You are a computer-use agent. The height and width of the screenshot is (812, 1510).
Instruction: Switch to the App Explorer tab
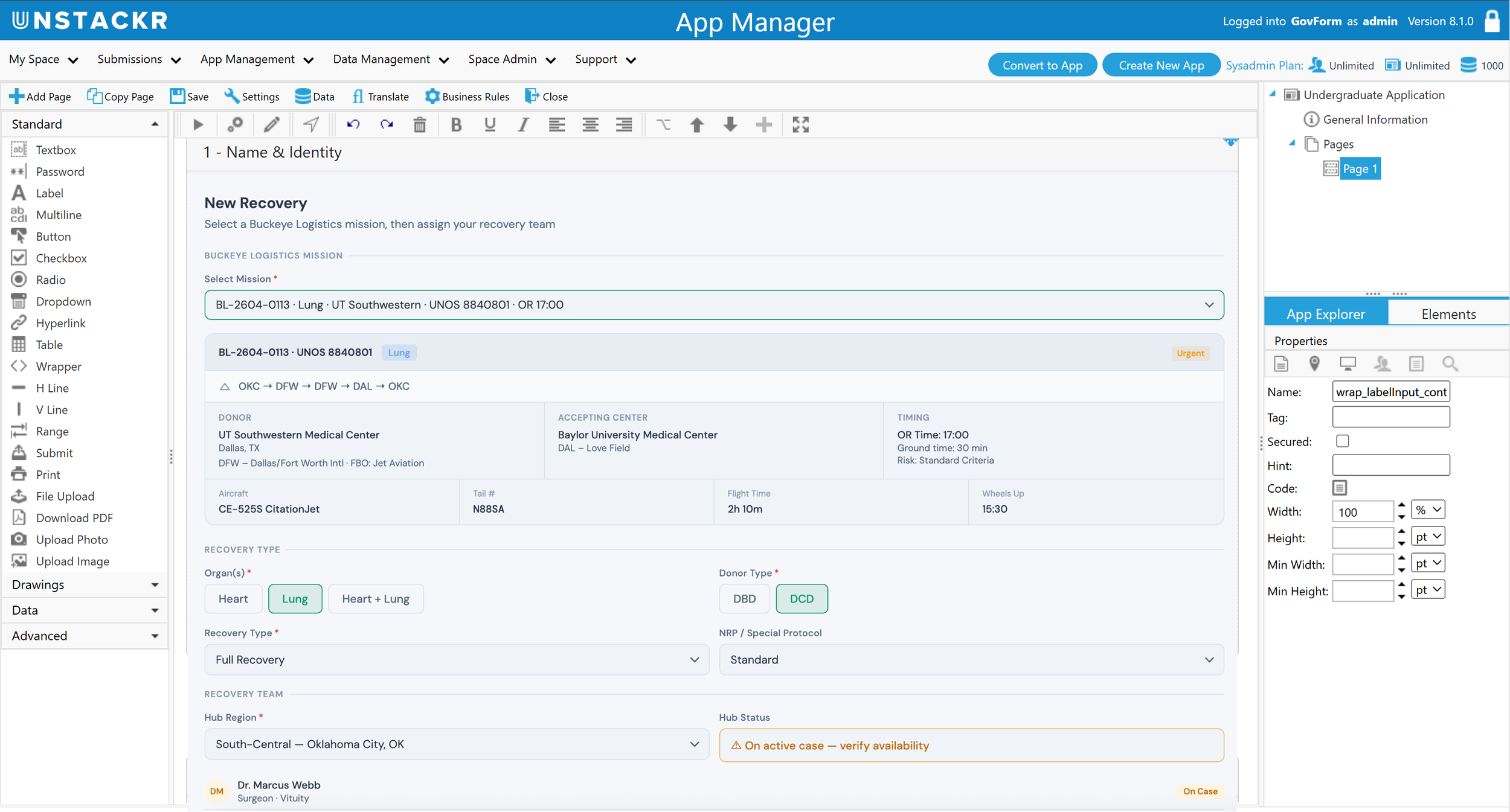pyautogui.click(x=1326, y=314)
